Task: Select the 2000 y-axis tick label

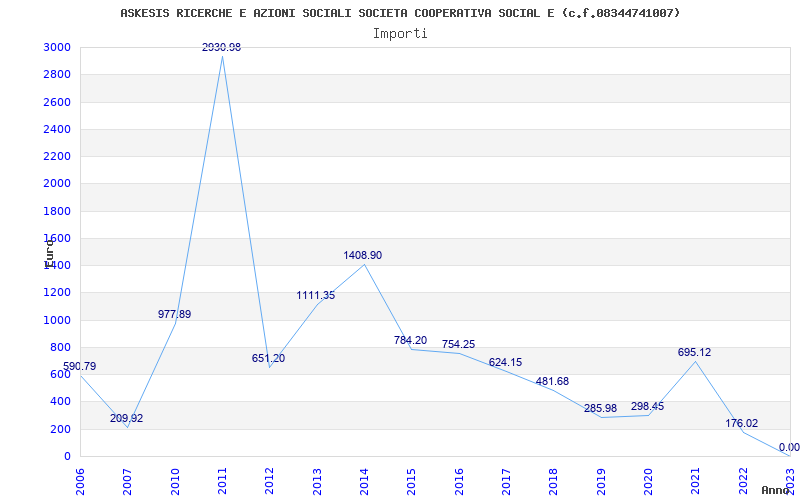Action: click(57, 184)
